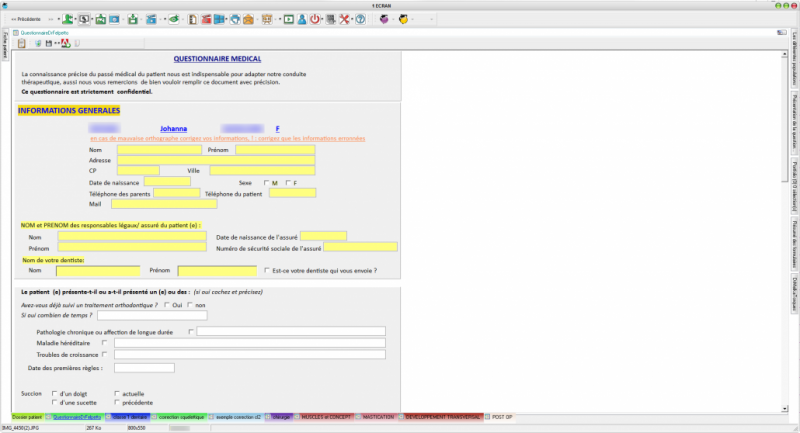The image size is (800, 433).
Task: Tick the 'Oui' orthodontic treatment checkbox
Action: [x=166, y=305]
